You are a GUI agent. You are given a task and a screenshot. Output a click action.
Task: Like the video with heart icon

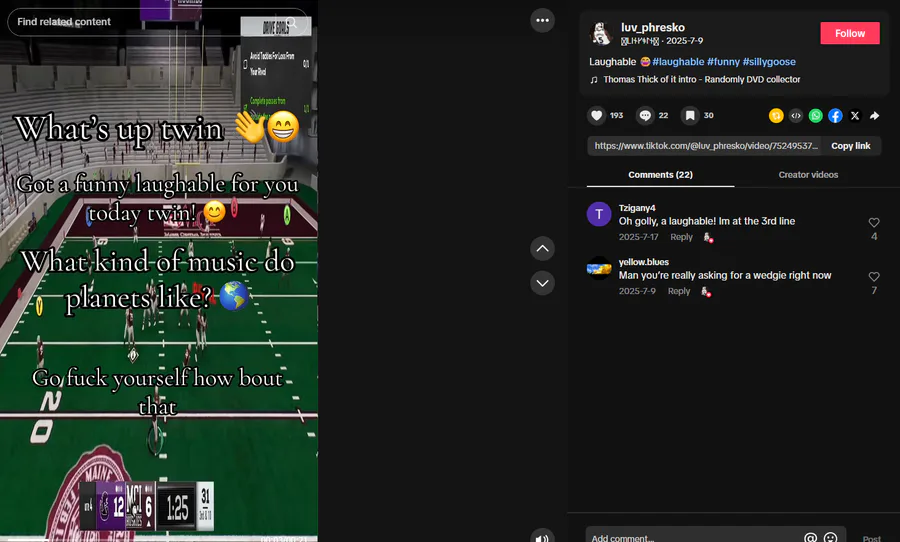[x=597, y=115]
